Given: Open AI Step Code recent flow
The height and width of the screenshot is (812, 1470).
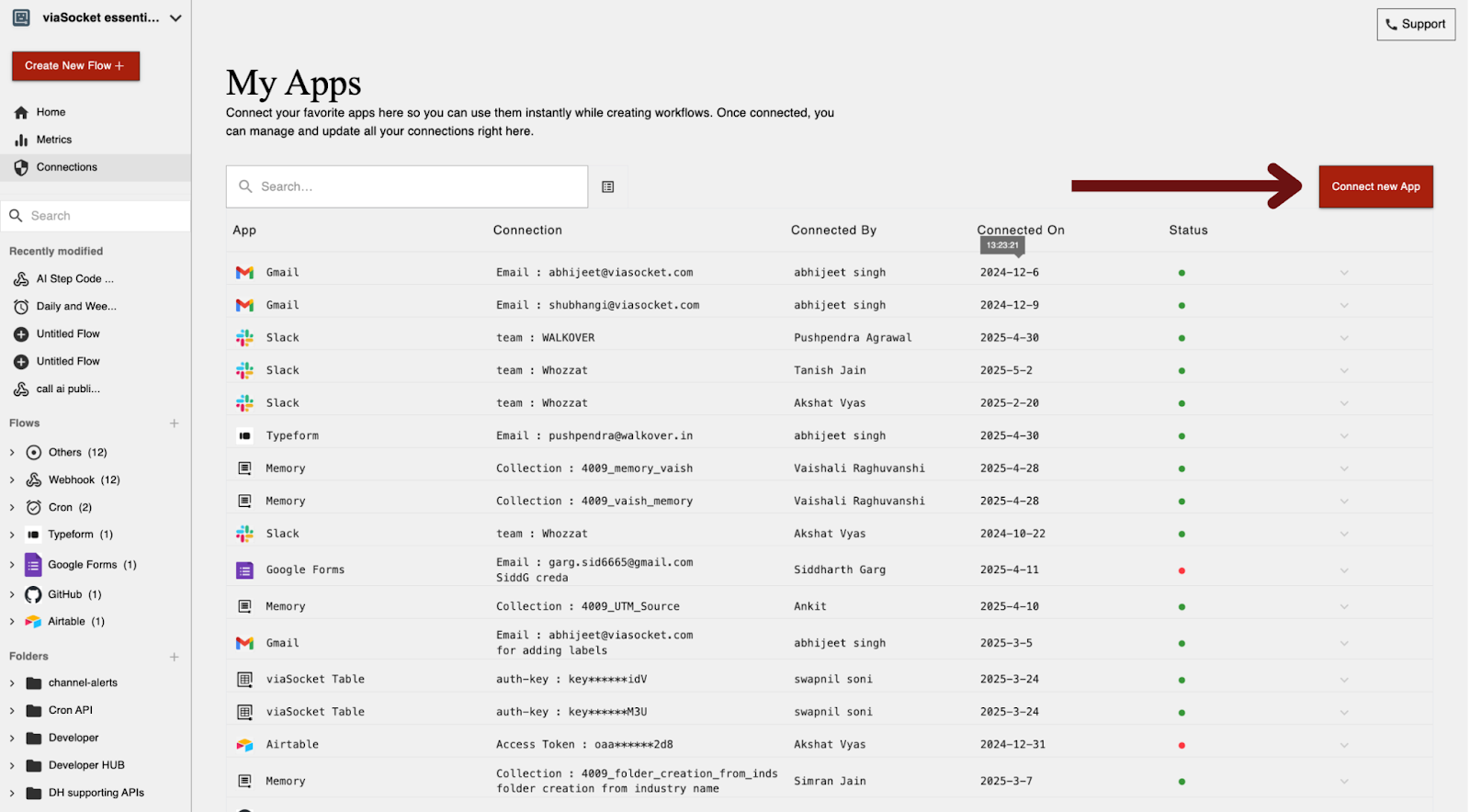Looking at the screenshot, I should pyautogui.click(x=75, y=279).
